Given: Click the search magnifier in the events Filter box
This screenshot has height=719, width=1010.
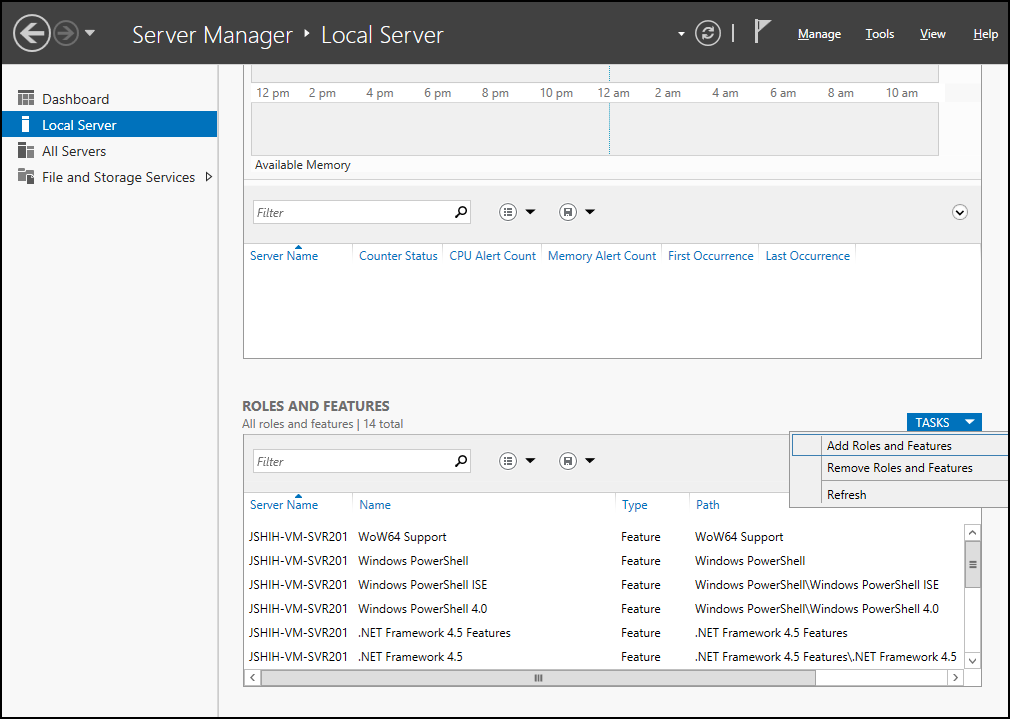Looking at the screenshot, I should 459,212.
